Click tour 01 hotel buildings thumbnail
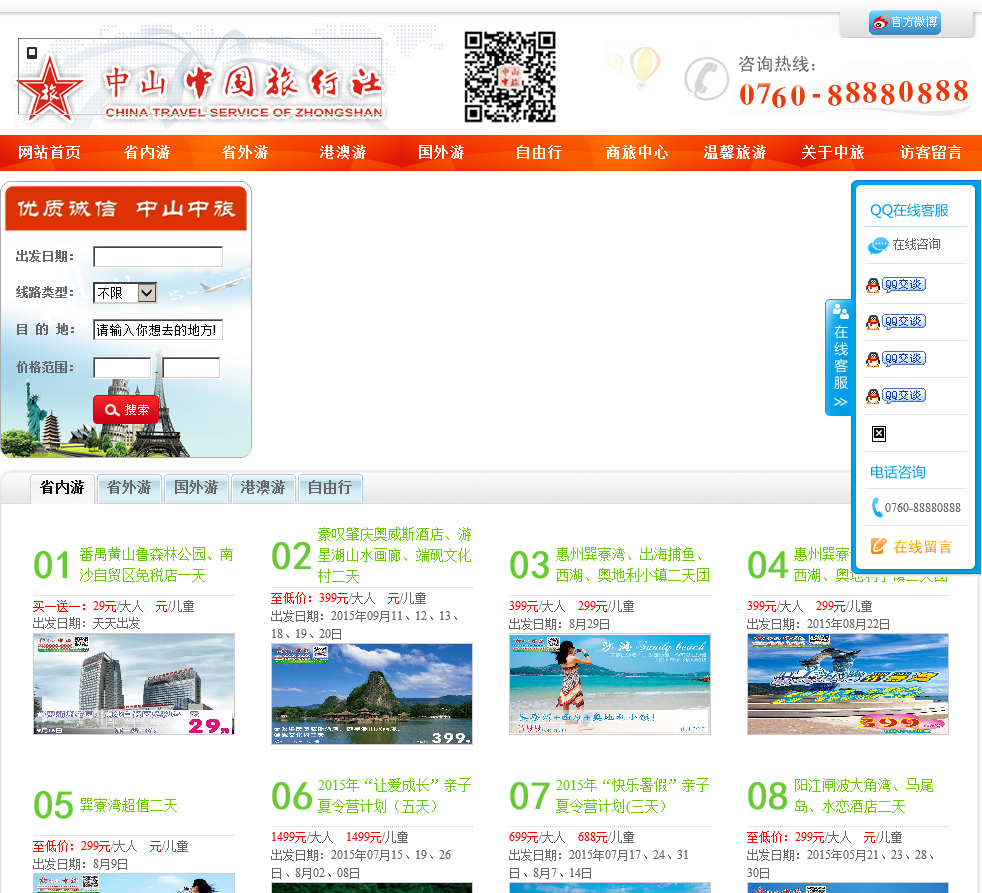The image size is (982, 893). click(134, 684)
